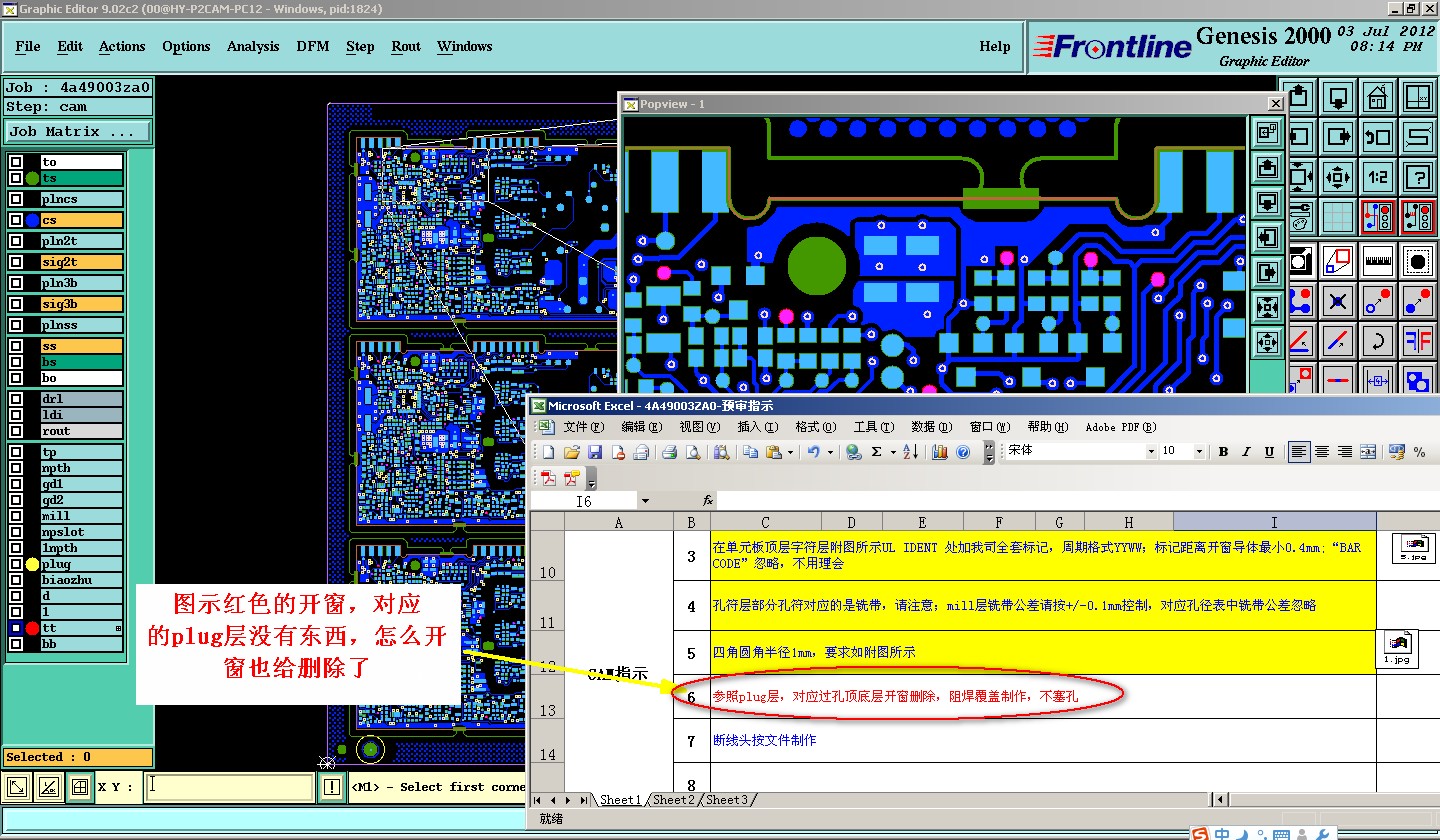The width and height of the screenshot is (1440, 840).
Task: Toggle the checkbox for layer mill
Action: [16, 516]
